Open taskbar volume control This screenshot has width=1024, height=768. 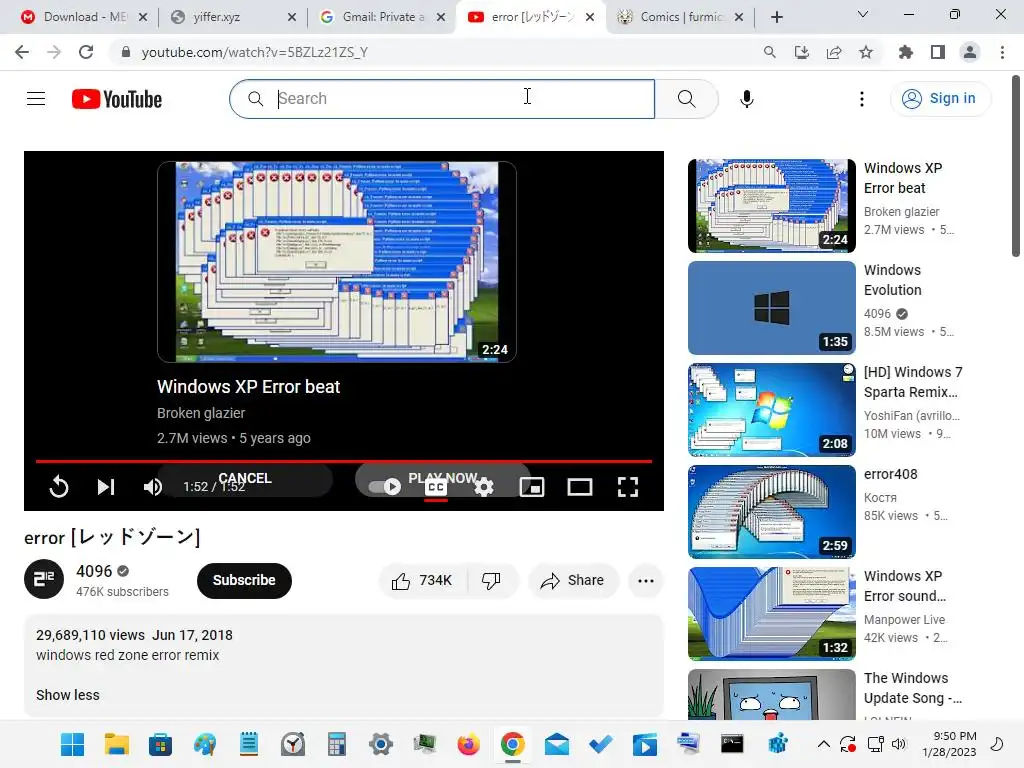[900, 744]
